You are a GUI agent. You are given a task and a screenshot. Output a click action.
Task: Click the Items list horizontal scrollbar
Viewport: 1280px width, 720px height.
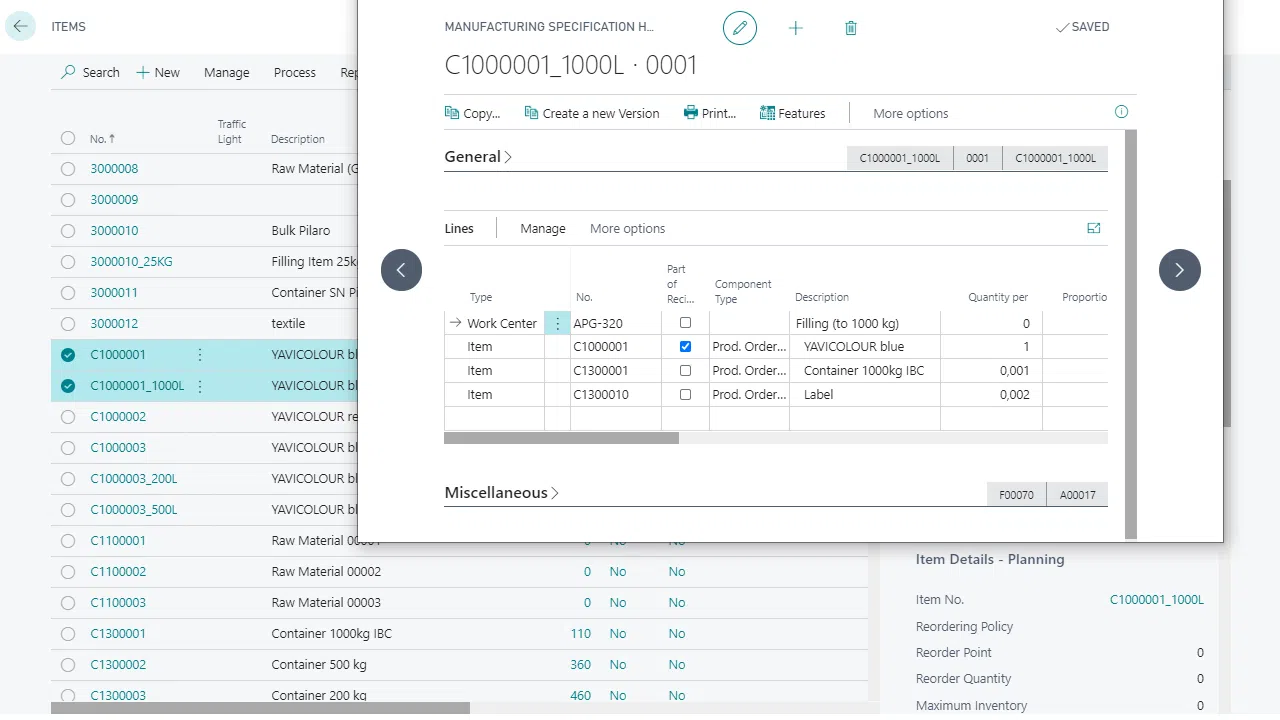coord(260,708)
